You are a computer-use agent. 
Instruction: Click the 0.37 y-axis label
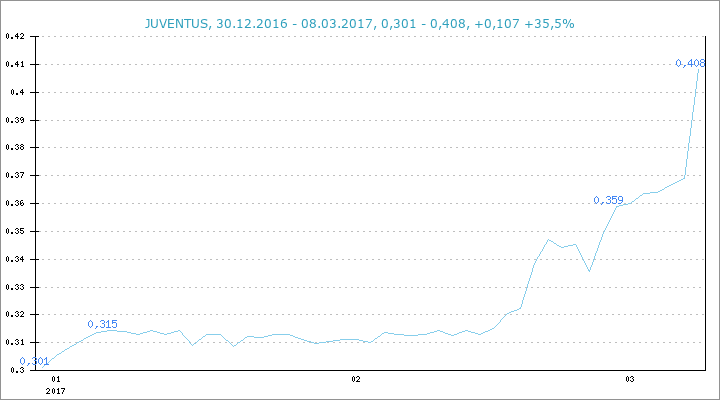click(x=15, y=175)
